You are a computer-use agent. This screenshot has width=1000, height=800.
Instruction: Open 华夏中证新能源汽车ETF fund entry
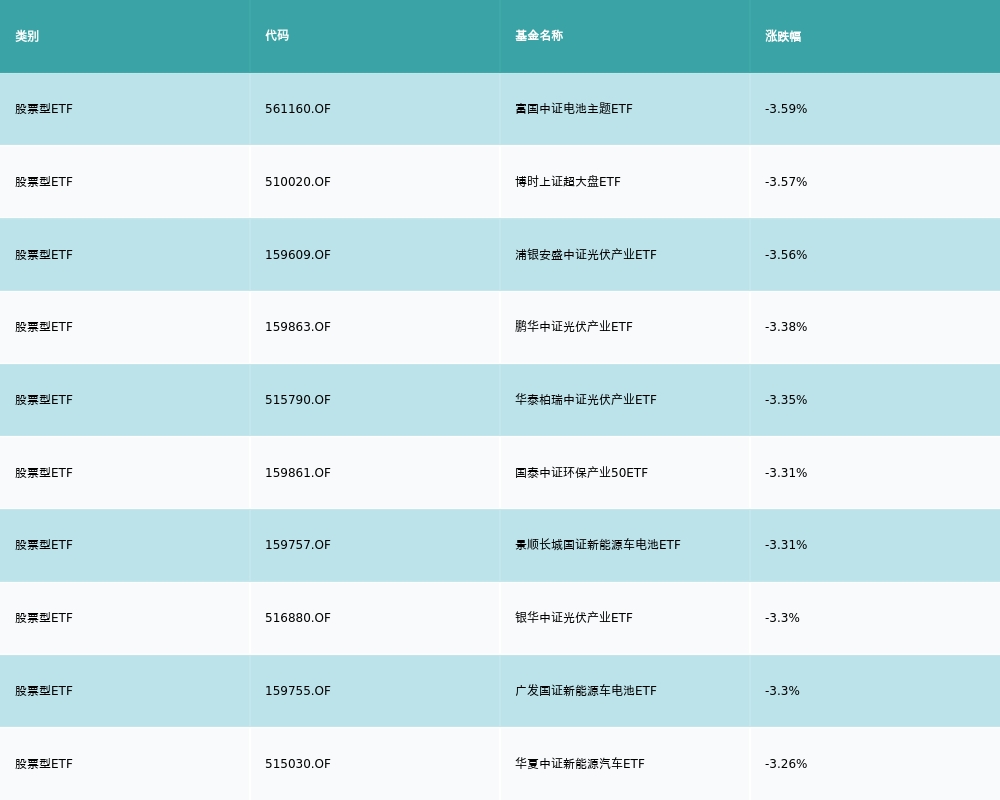point(580,764)
